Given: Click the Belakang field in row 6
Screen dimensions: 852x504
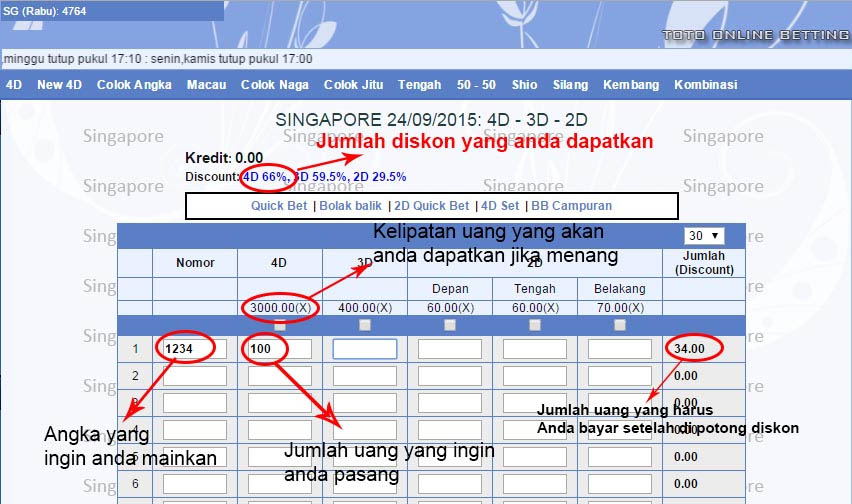Looking at the screenshot, I should (x=620, y=484).
